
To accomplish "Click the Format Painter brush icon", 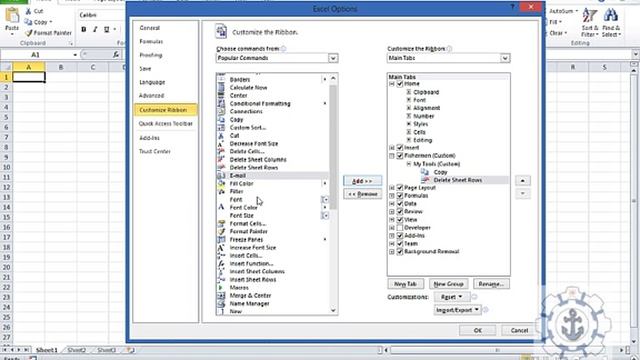I will point(28,33).
